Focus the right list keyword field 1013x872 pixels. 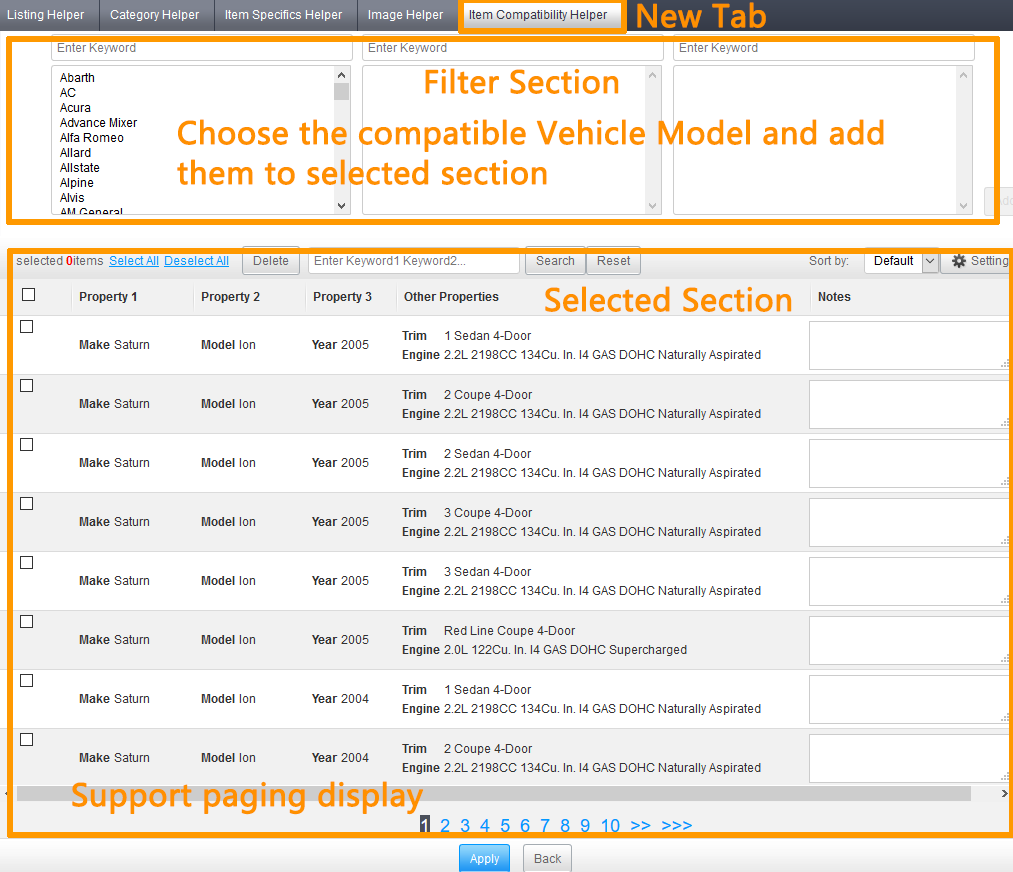[x=824, y=48]
